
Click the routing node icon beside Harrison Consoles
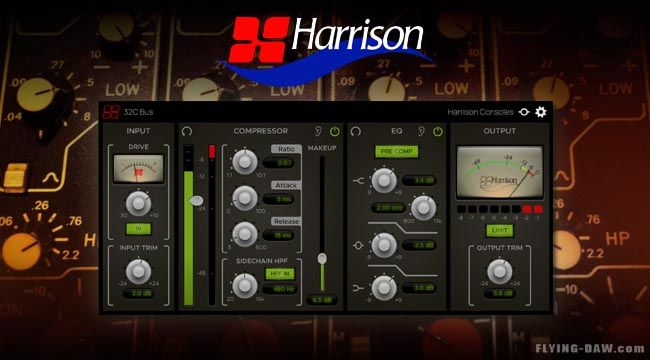524,112
